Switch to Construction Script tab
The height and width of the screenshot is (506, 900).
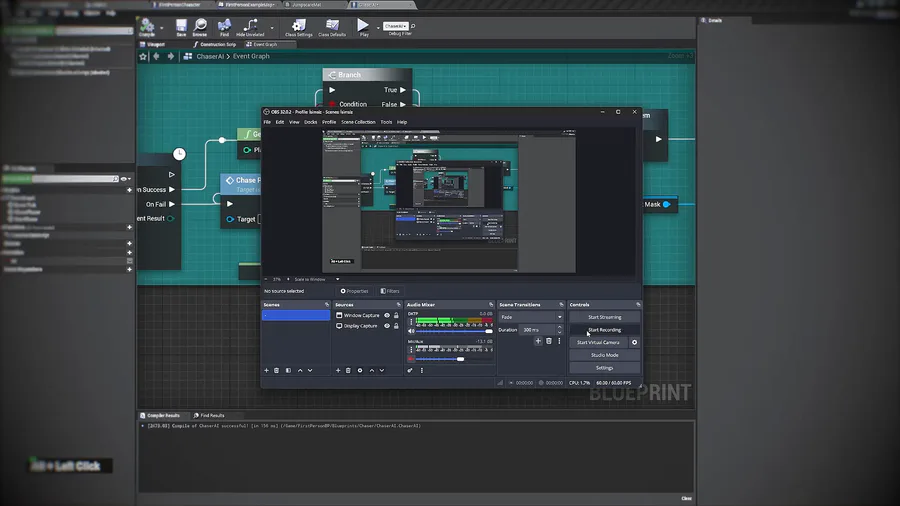point(215,44)
